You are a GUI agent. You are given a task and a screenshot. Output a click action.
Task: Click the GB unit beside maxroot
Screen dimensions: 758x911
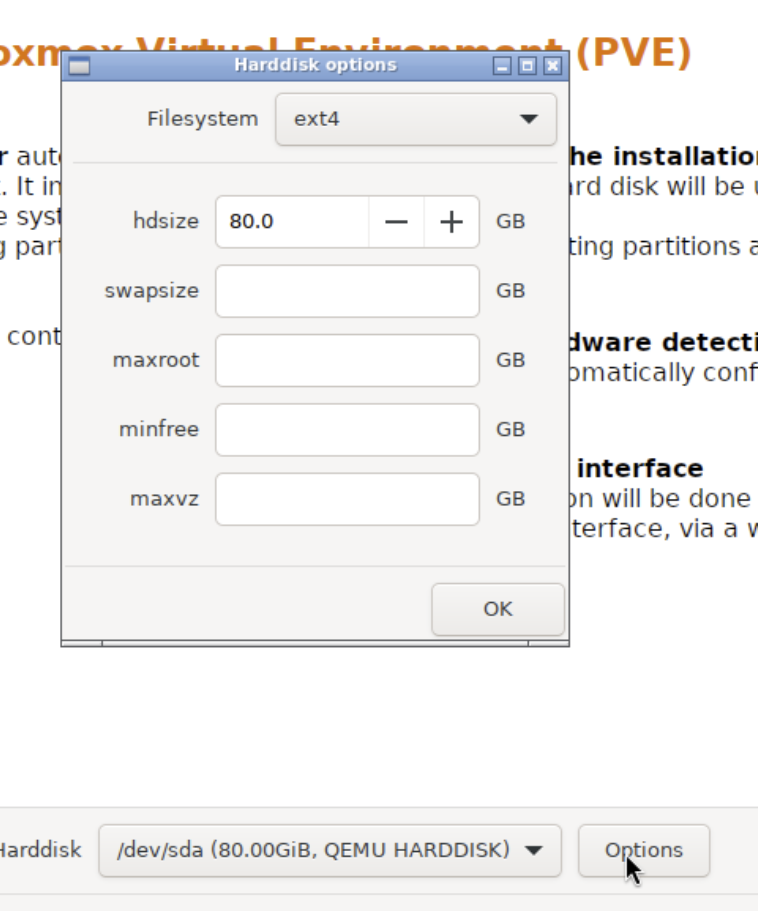coord(511,360)
